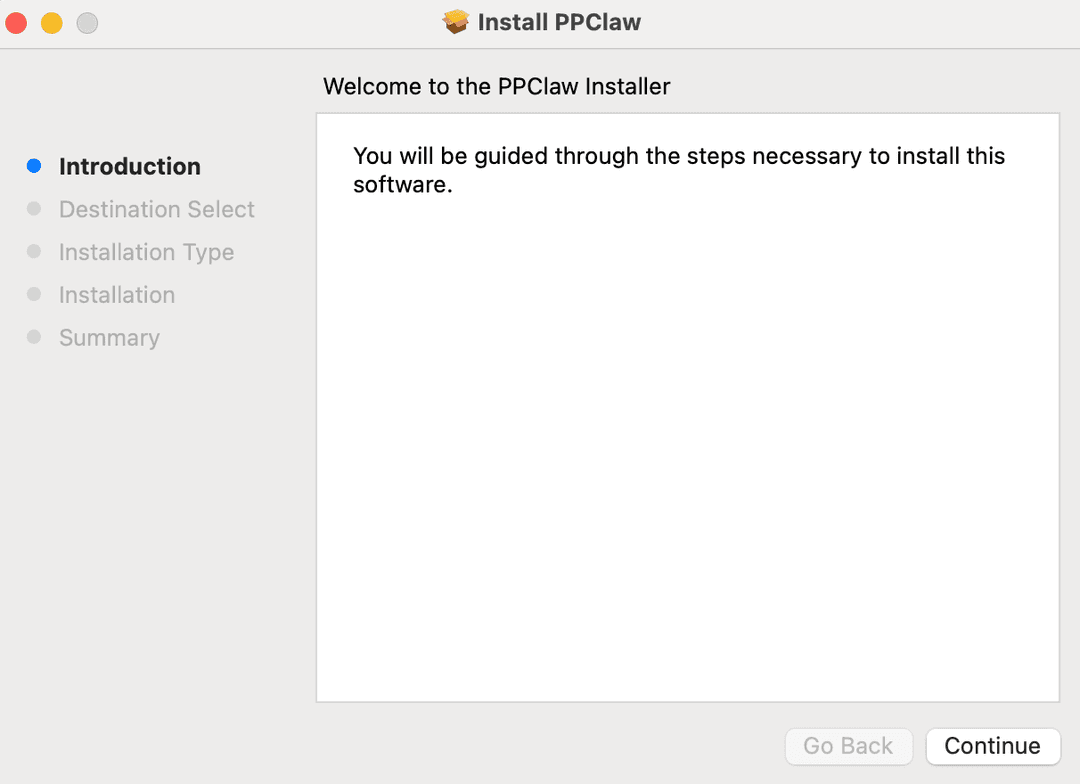This screenshot has width=1080, height=784.
Task: Click the grayed Summary label text
Action: [109, 337]
